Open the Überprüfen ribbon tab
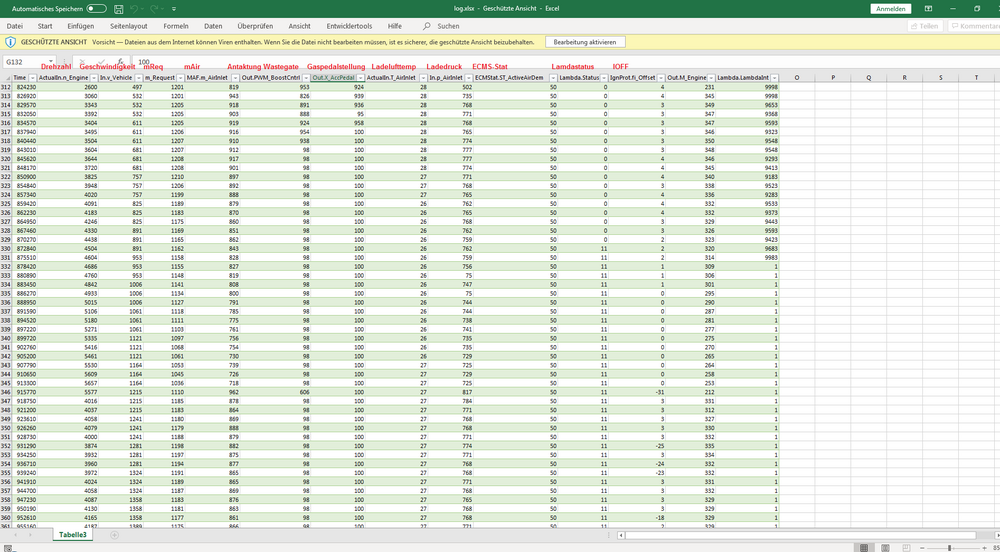 coord(255,26)
